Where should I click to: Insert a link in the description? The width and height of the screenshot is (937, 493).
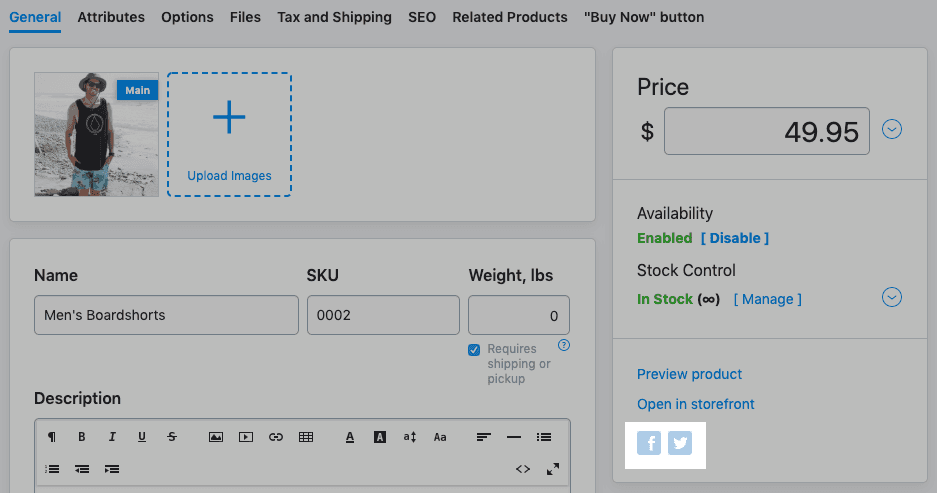pos(276,437)
